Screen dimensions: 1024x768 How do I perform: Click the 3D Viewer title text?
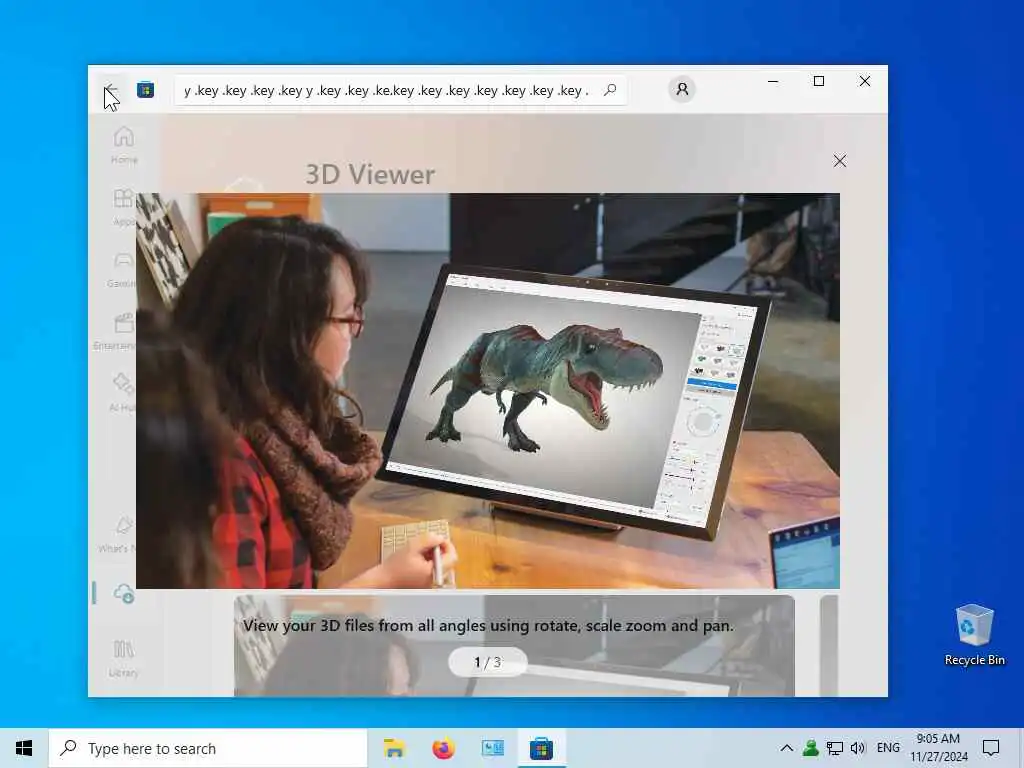point(370,174)
